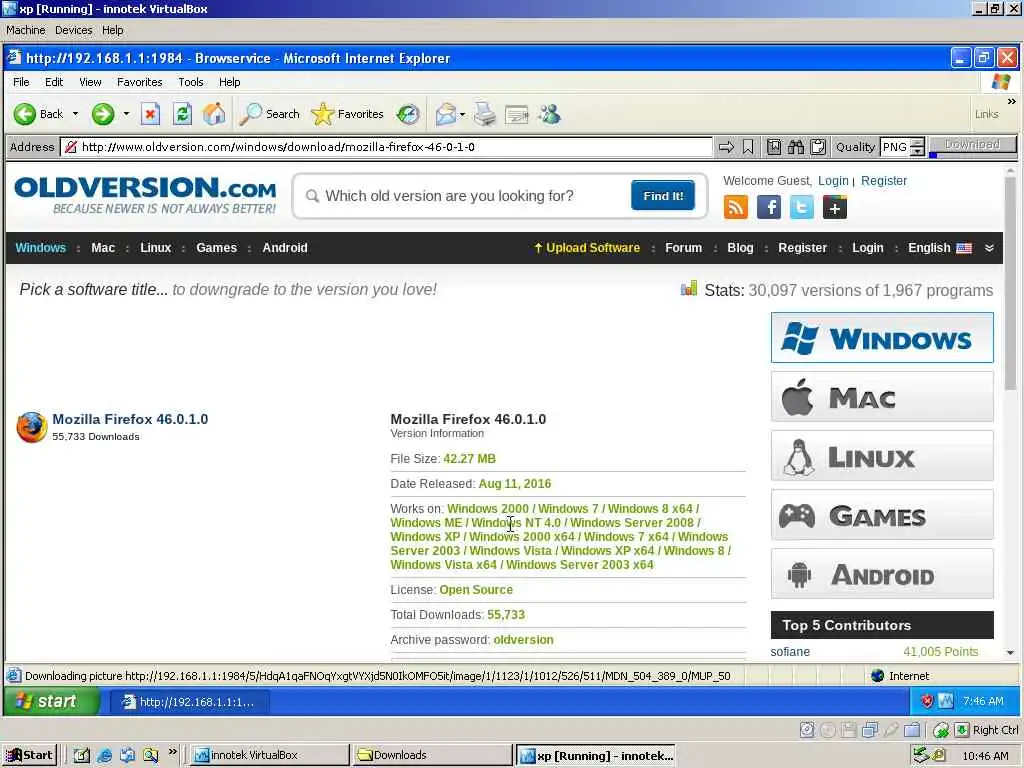Click the Mail envelope toolbar icon
Screen dimensions: 1024x768
point(445,114)
